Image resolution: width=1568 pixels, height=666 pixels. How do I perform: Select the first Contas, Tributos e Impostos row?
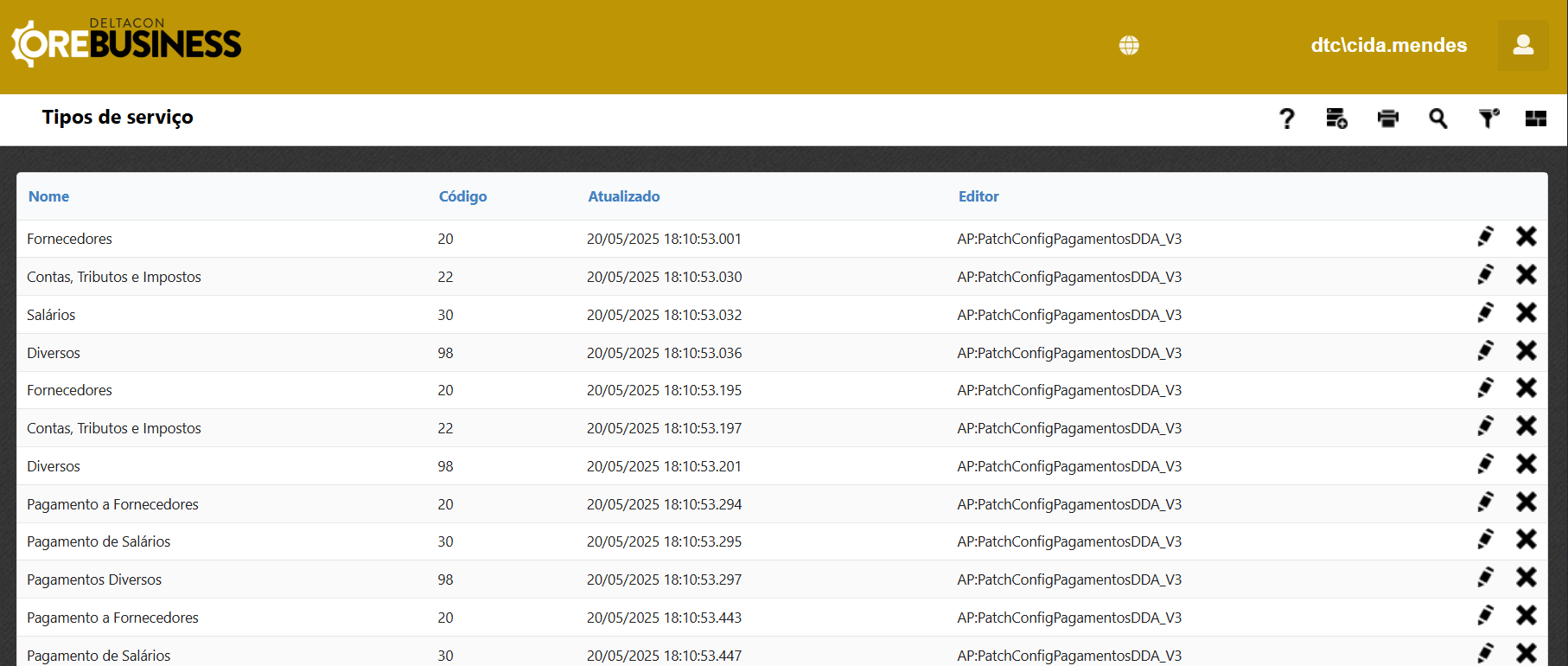(x=114, y=277)
